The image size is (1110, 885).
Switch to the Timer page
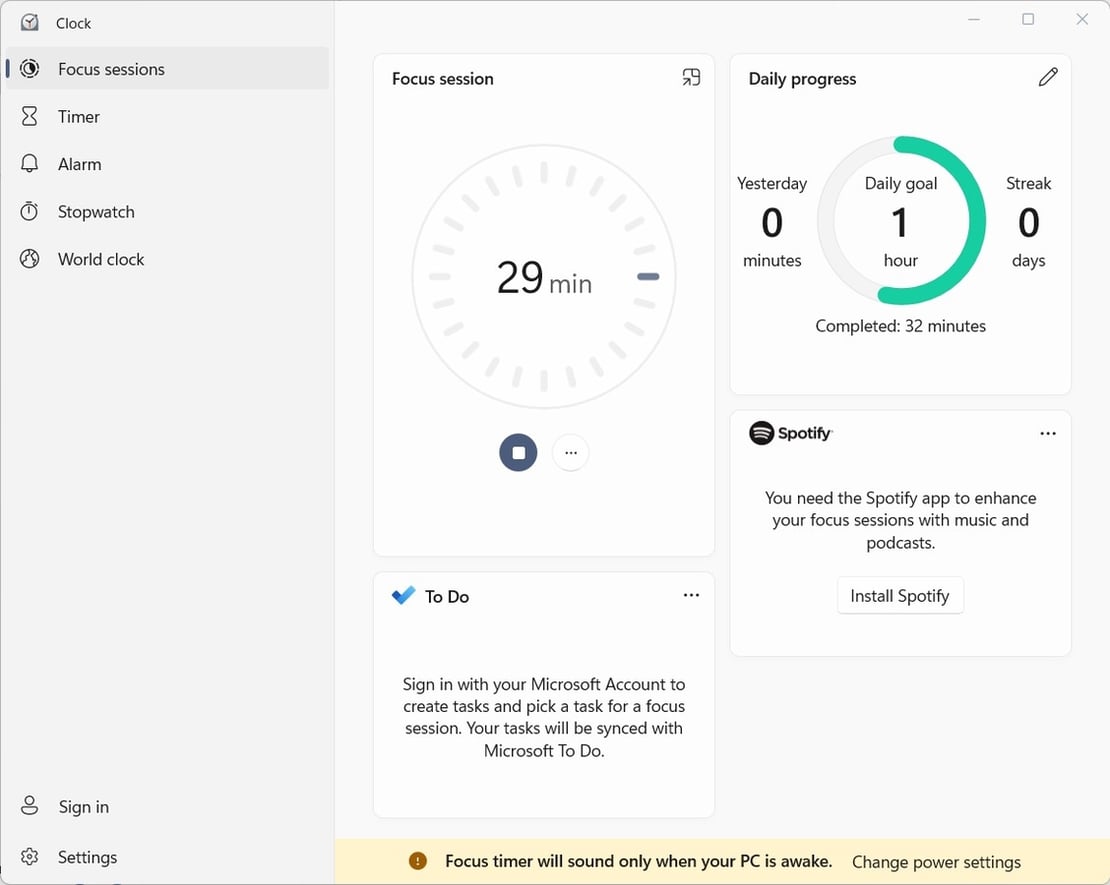point(167,116)
